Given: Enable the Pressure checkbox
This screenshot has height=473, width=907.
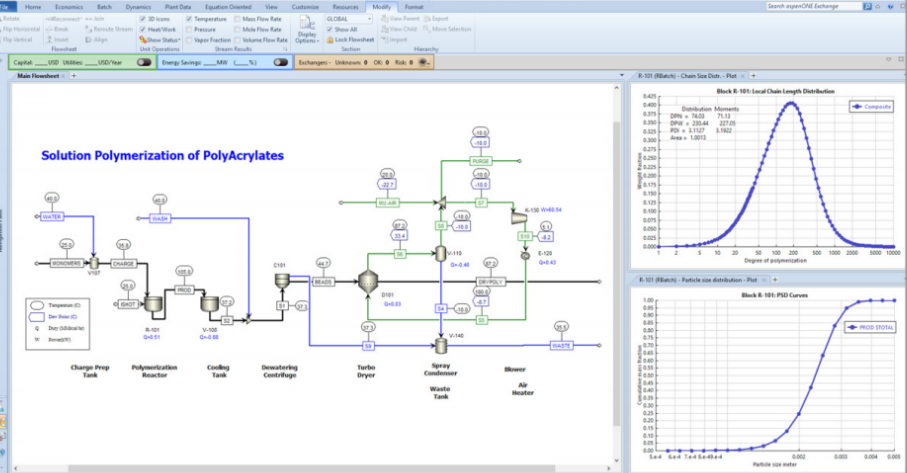Looking at the screenshot, I should 189,29.
